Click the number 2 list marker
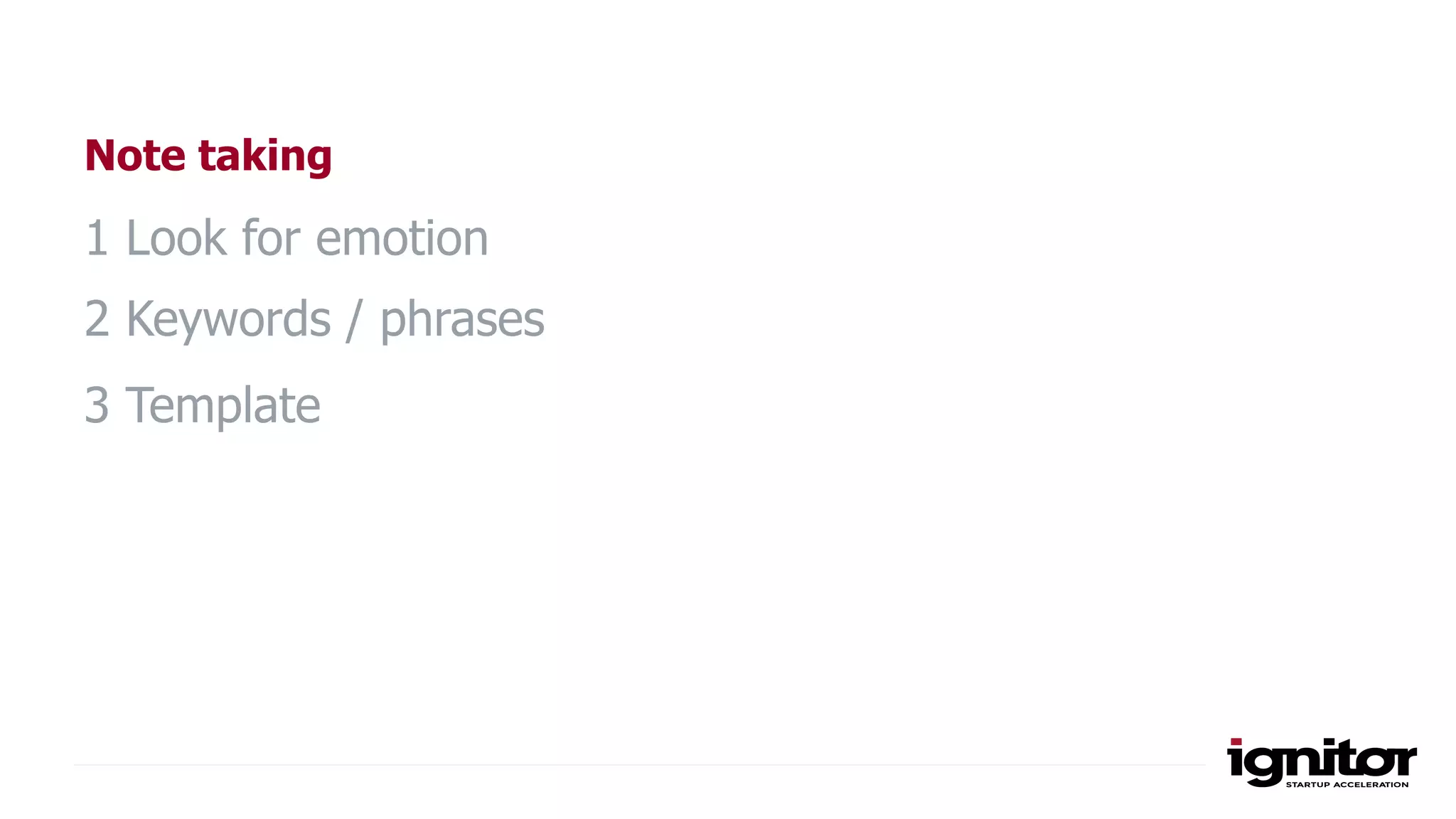Image resolution: width=1456 pixels, height=819 pixels. [x=97, y=318]
